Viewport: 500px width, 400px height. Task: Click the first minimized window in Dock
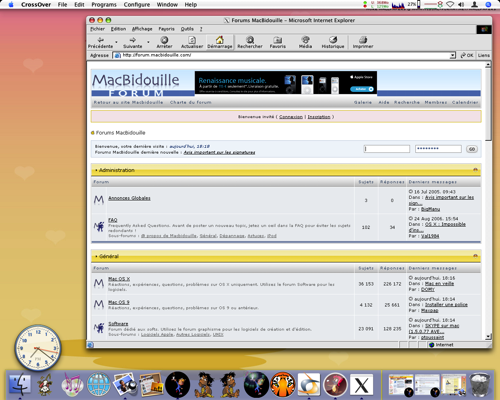coord(401,385)
